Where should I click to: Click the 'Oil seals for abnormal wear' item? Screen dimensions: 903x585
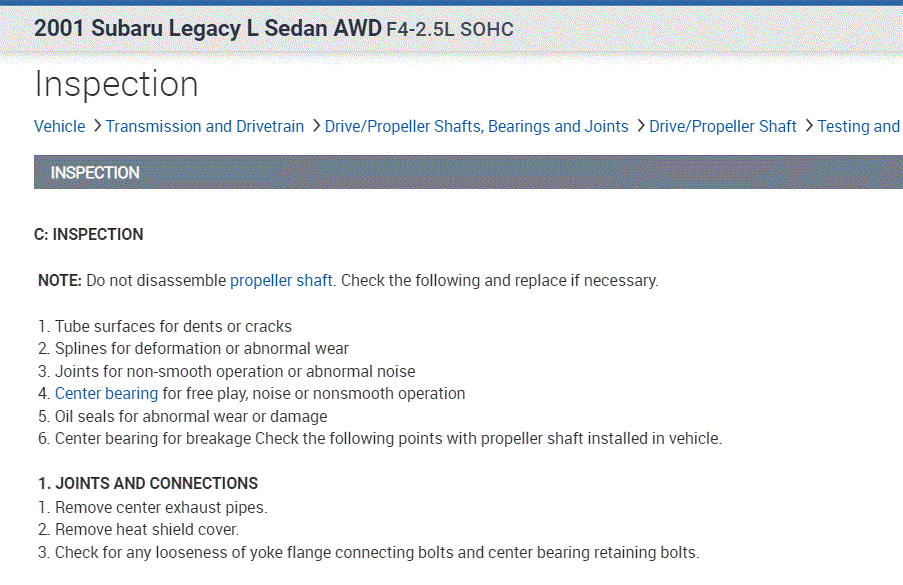(190, 416)
